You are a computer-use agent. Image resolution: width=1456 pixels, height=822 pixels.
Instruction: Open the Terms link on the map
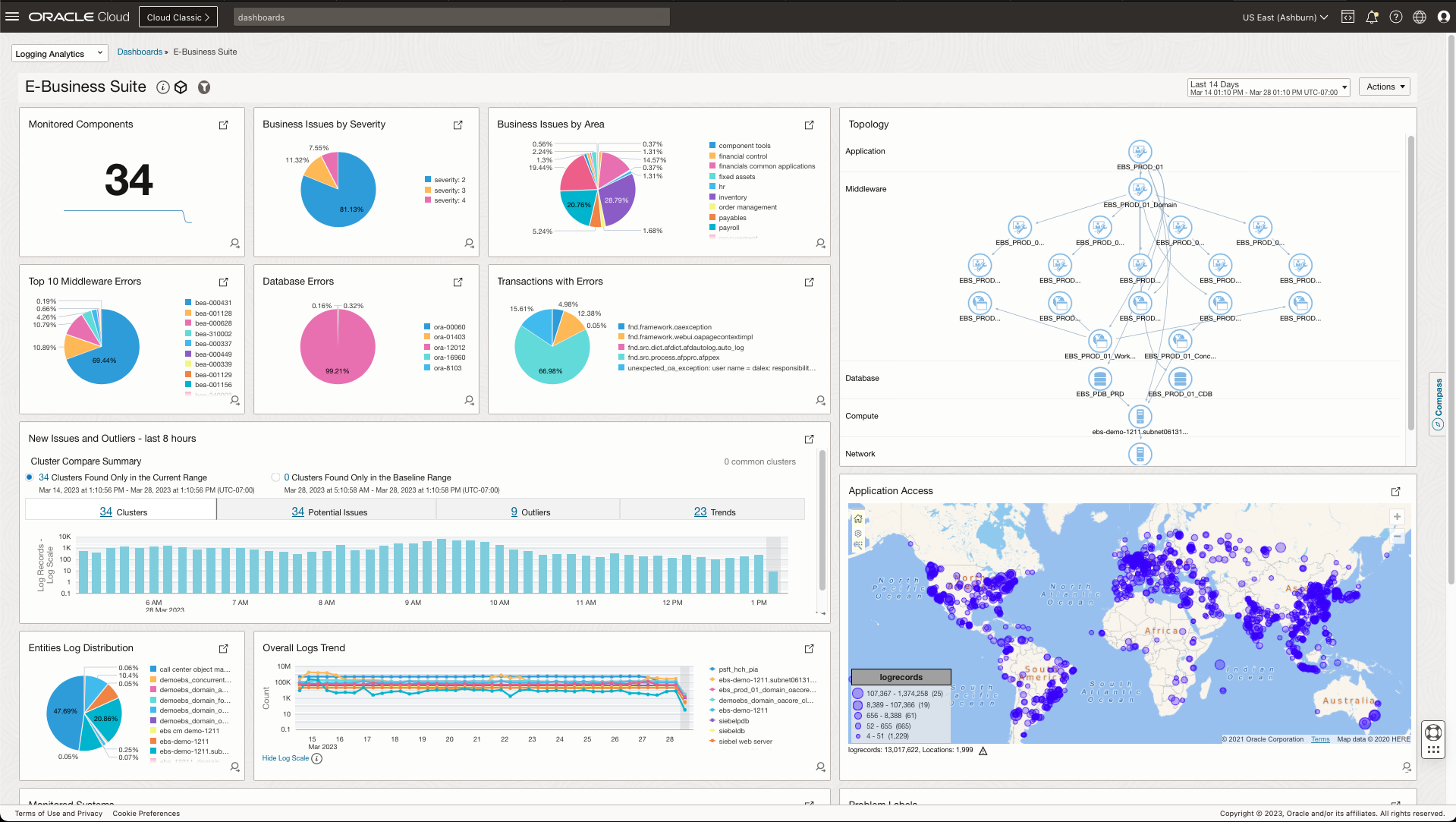click(x=1320, y=739)
